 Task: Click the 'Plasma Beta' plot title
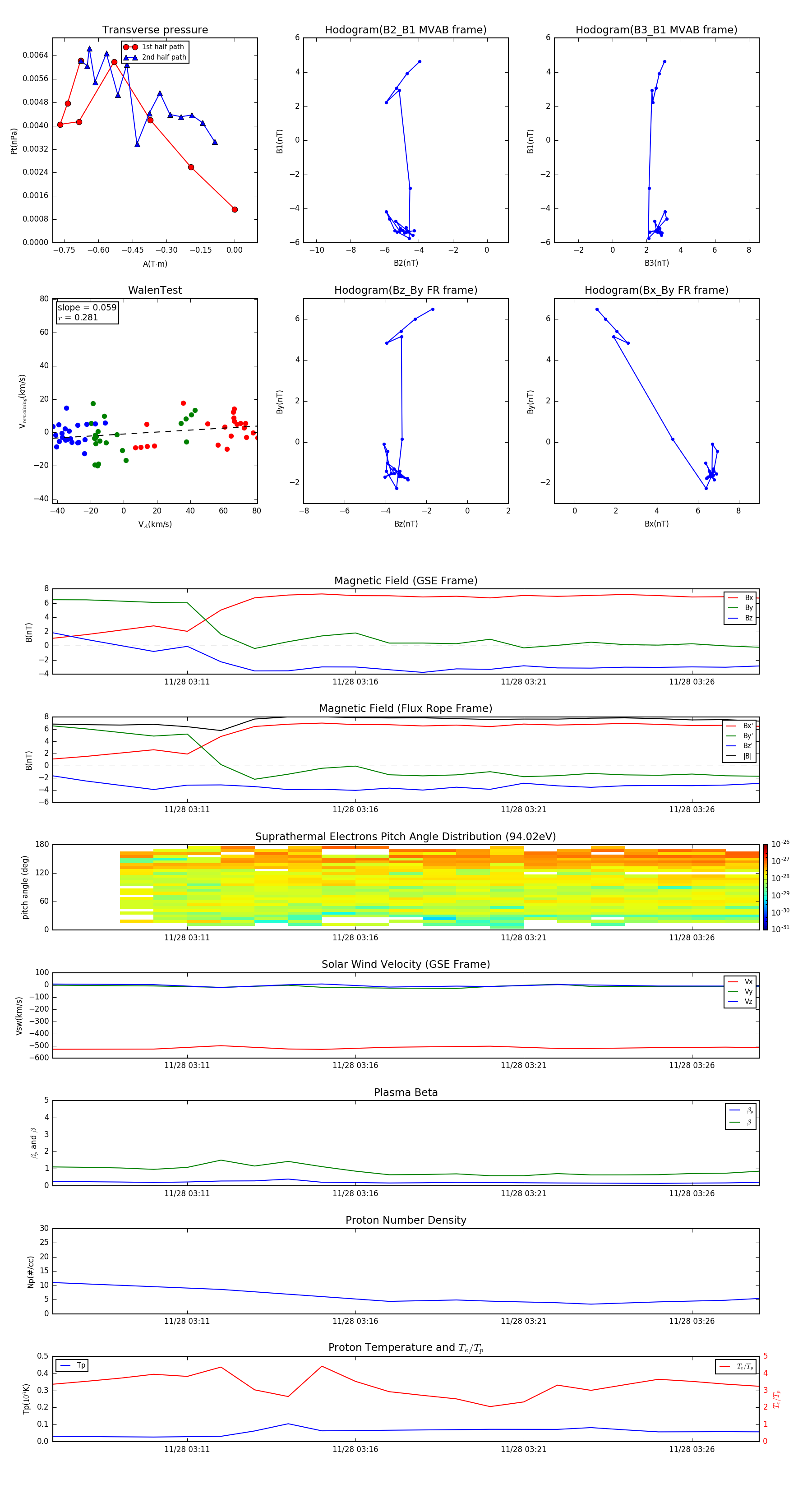[406, 1092]
